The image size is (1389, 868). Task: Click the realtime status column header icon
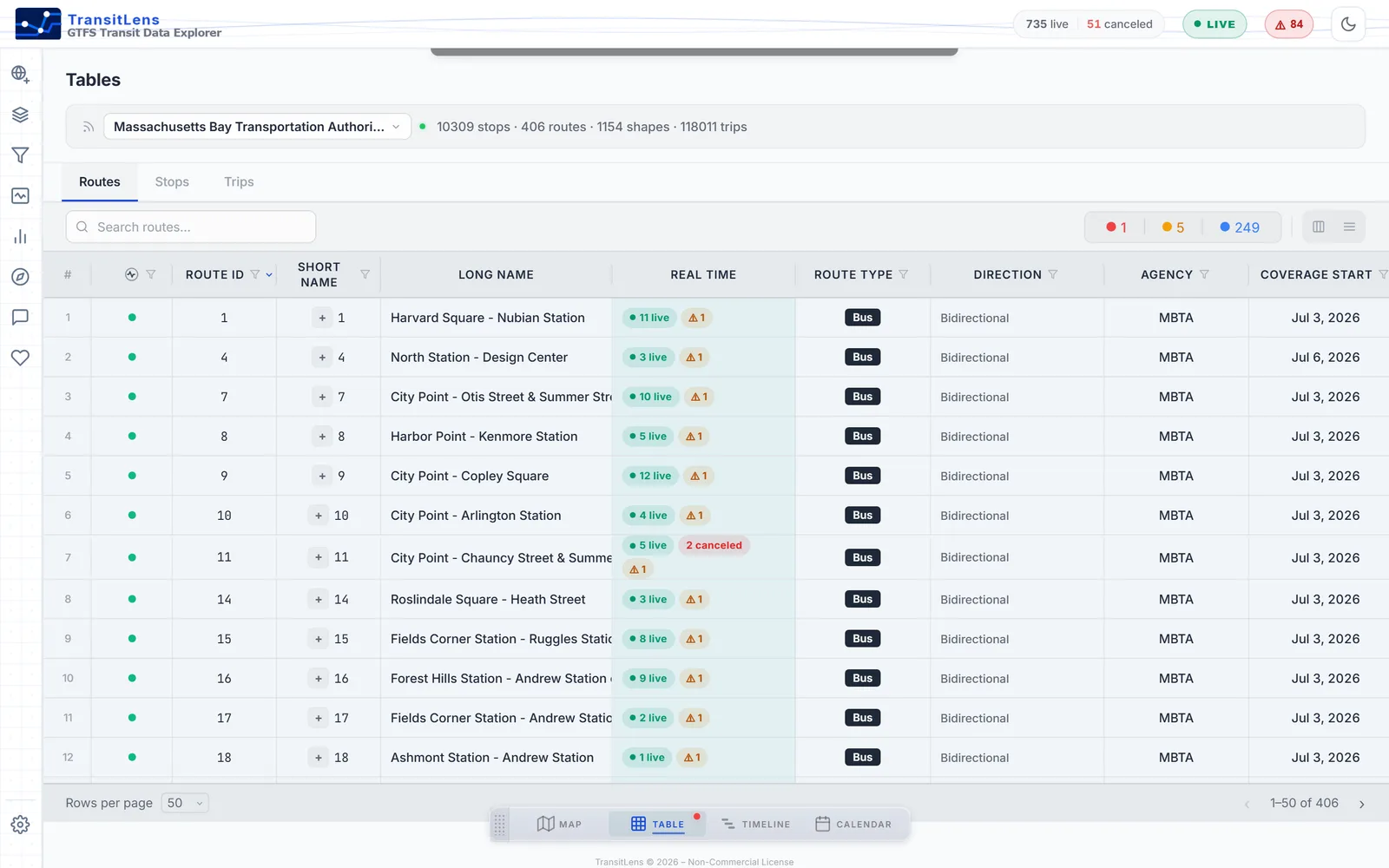click(x=132, y=274)
